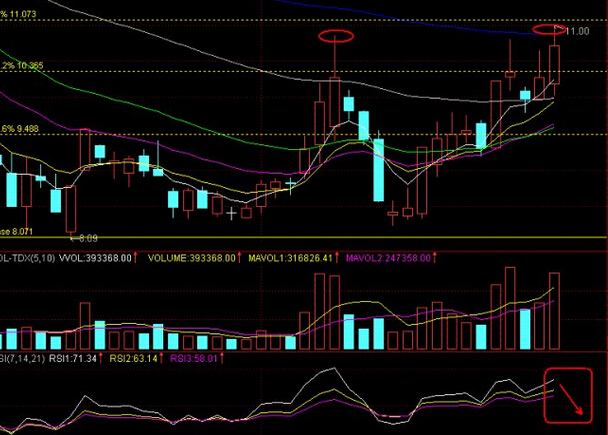
Task: Open the RSI(7,14,21) indicator label
Action: (x=20, y=357)
